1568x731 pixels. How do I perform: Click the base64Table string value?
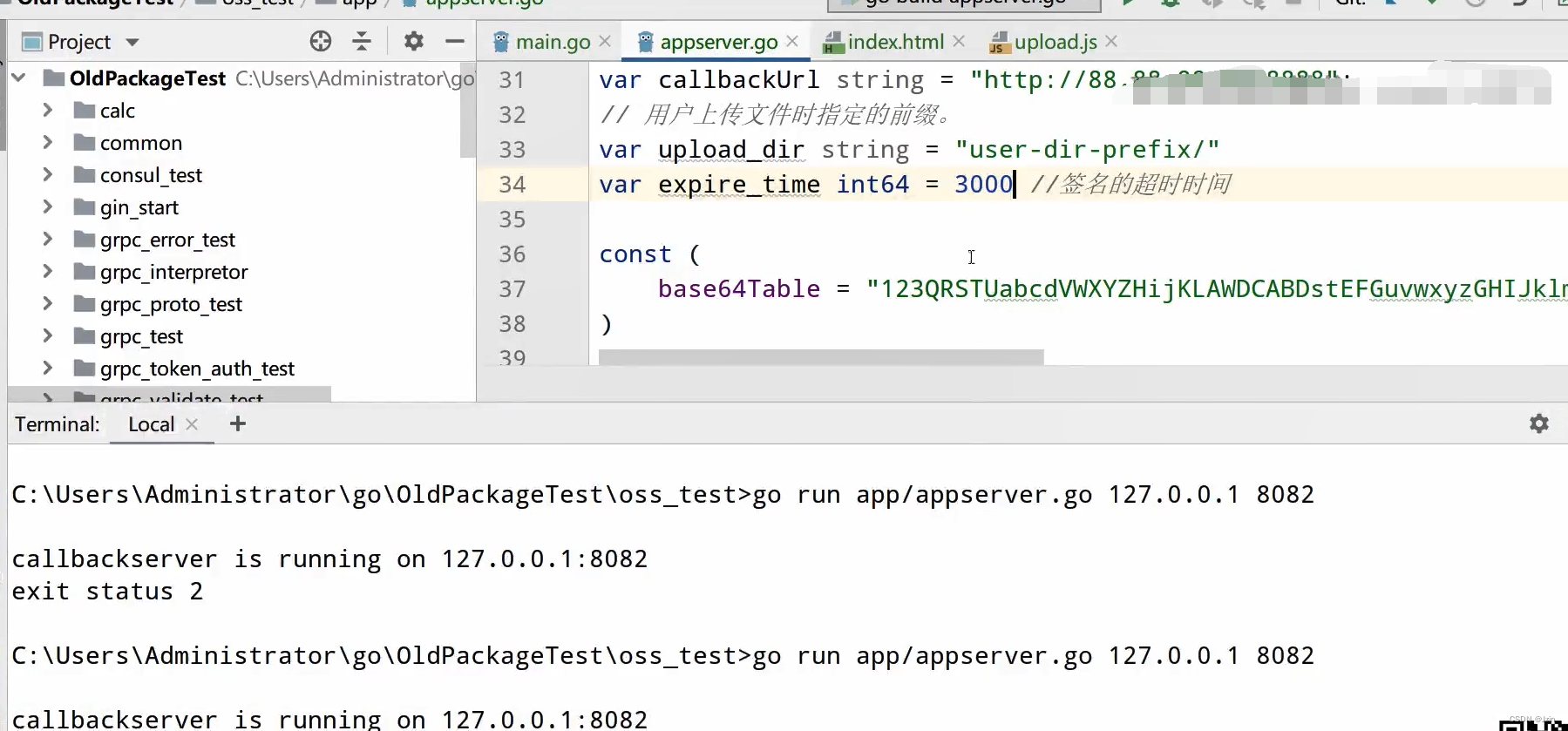pos(1217,289)
